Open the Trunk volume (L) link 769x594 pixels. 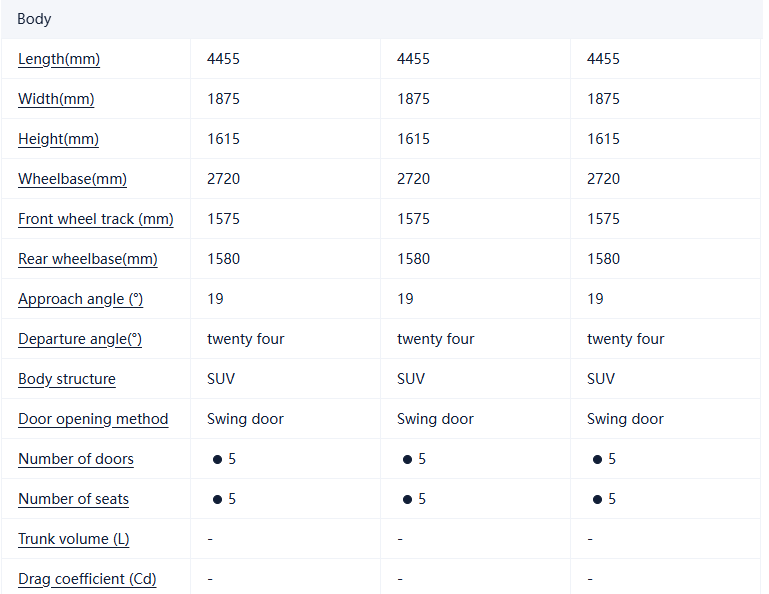pos(73,539)
